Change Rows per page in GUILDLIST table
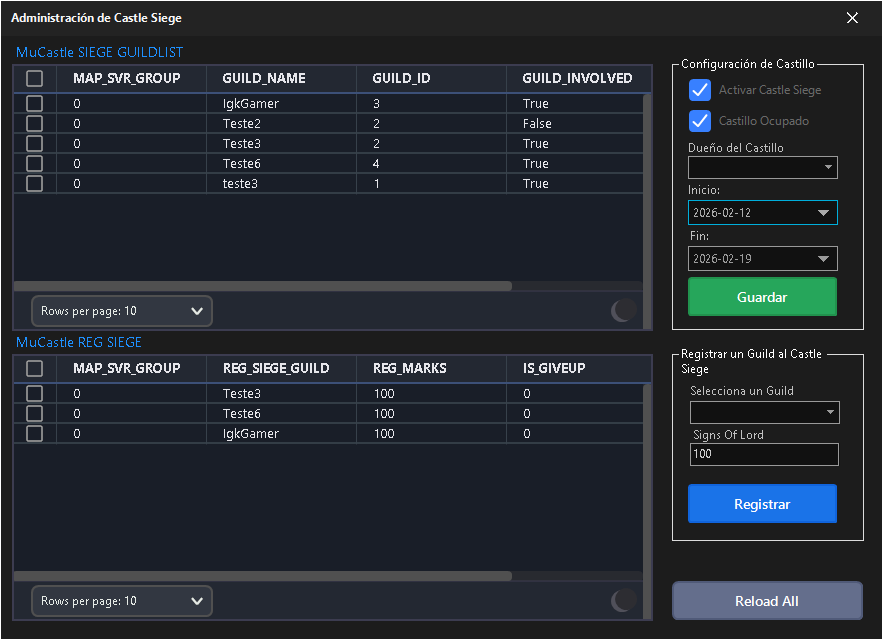This screenshot has height=640, width=883. click(x=122, y=311)
